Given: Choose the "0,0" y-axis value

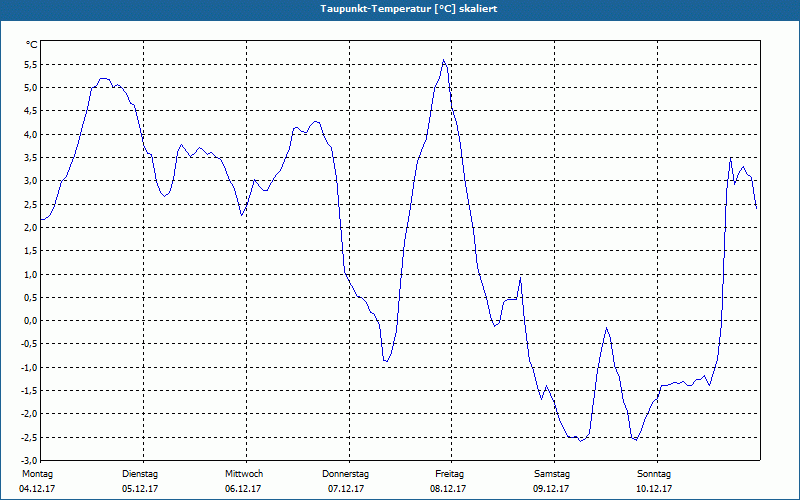Looking at the screenshot, I should tap(31, 321).
